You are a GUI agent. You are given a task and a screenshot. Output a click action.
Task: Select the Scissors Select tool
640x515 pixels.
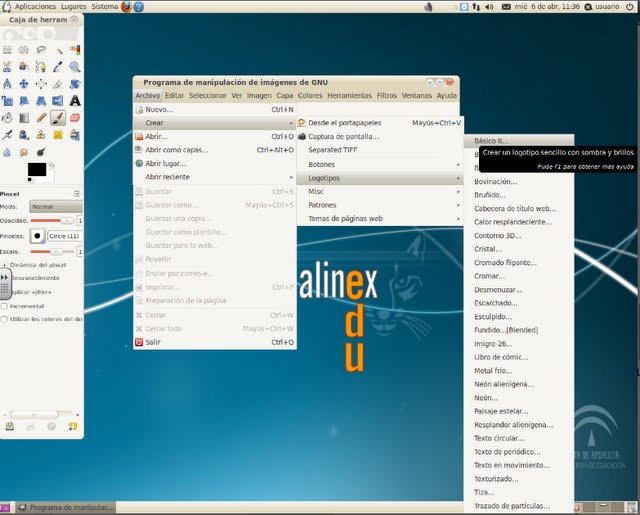(x=7, y=67)
